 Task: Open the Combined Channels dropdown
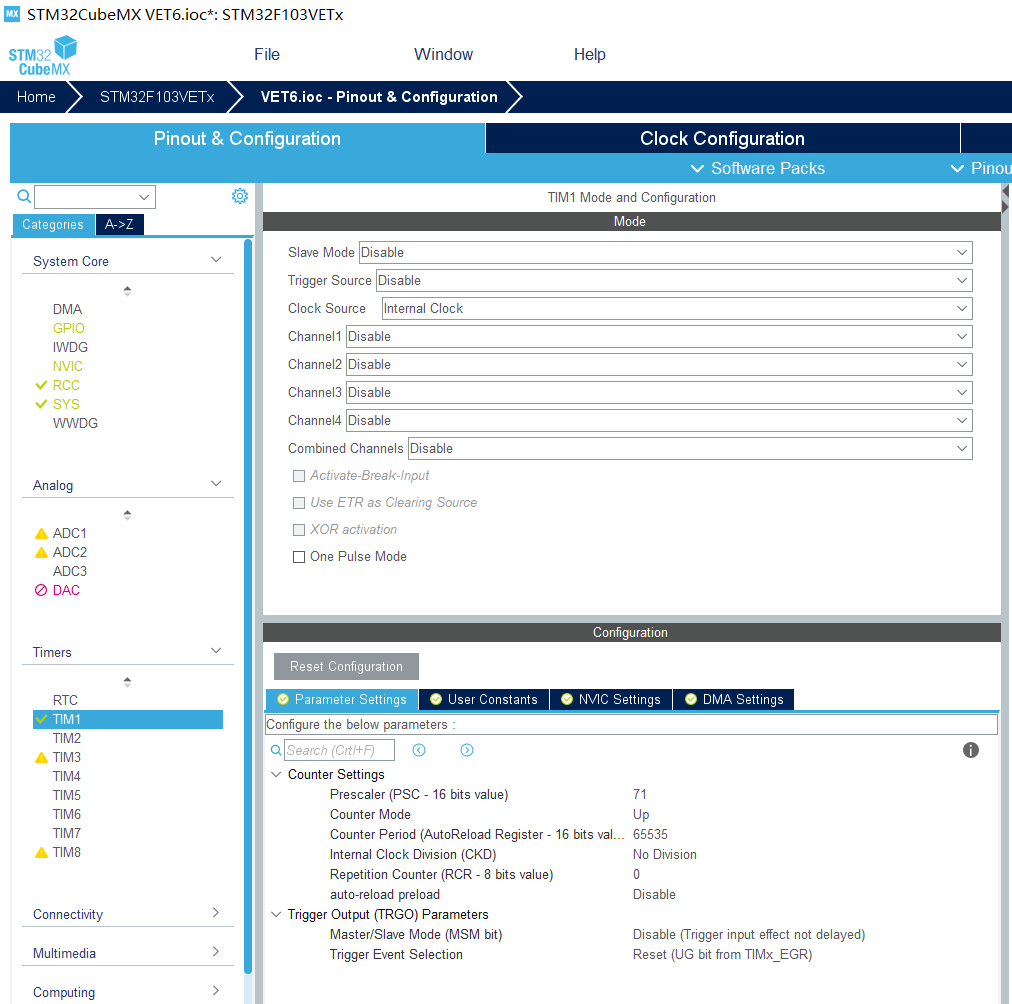click(x=690, y=448)
